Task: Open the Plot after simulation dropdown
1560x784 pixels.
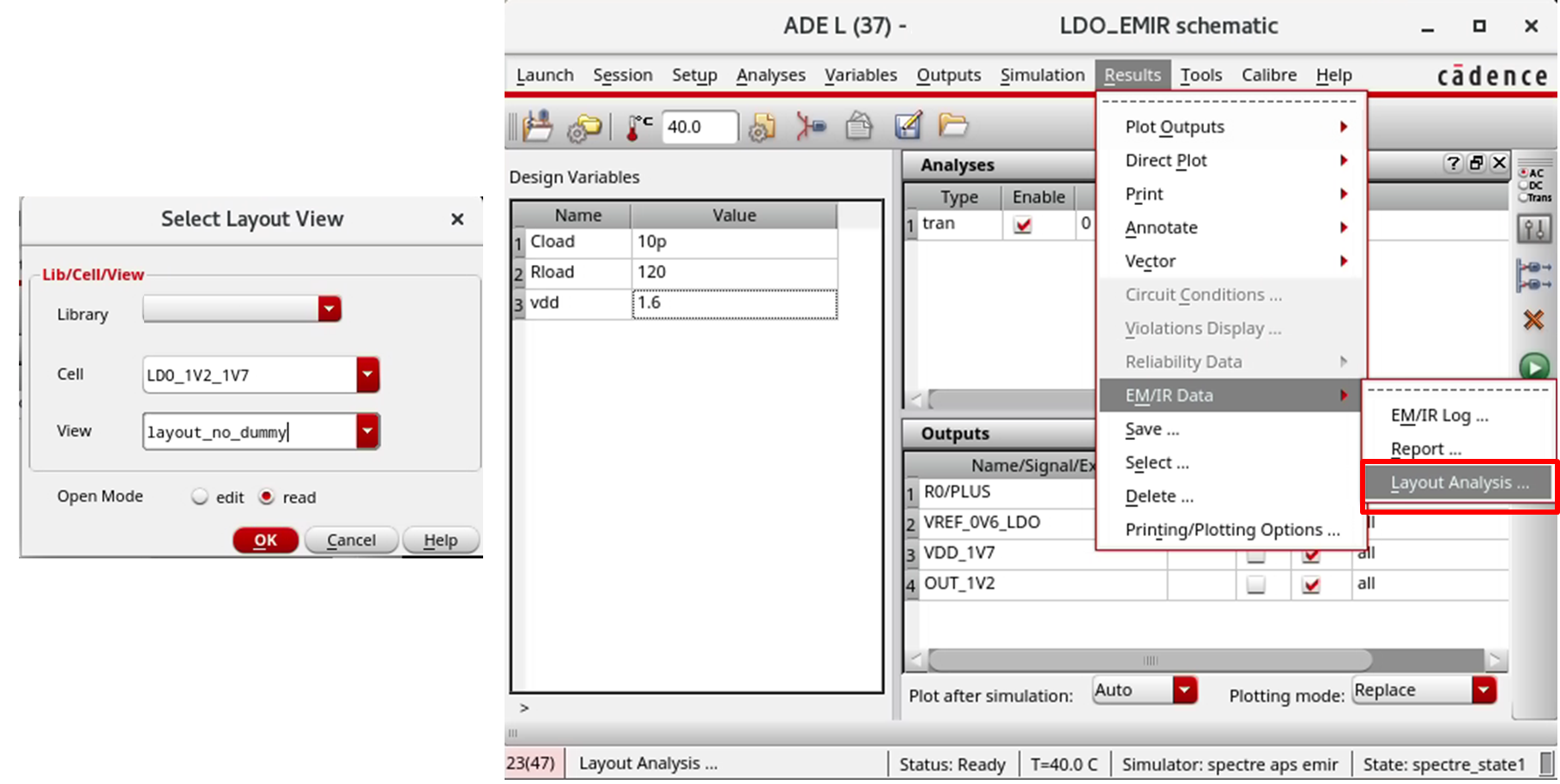Action: pyautogui.click(x=1186, y=689)
